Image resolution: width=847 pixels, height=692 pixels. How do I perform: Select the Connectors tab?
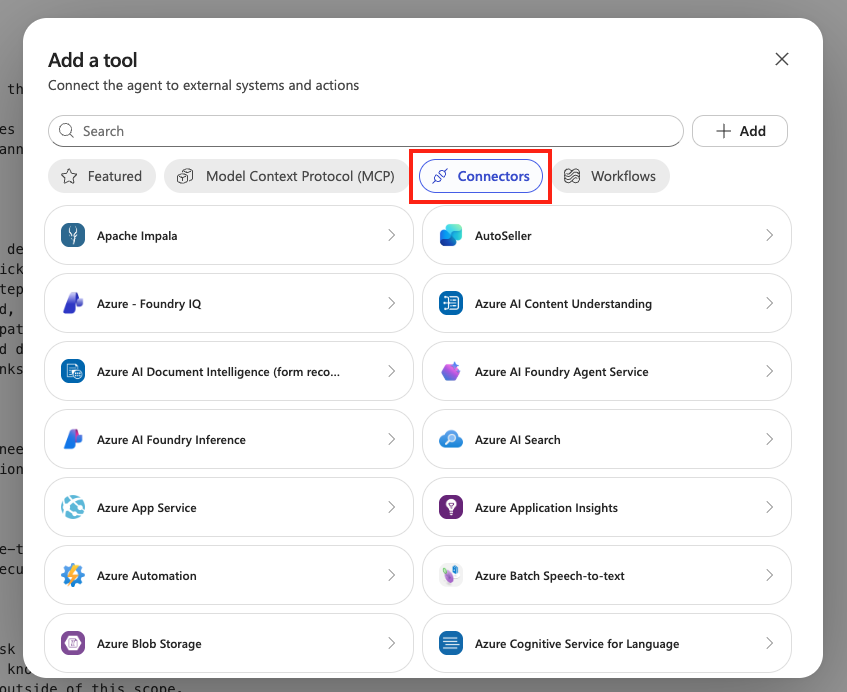click(x=481, y=176)
